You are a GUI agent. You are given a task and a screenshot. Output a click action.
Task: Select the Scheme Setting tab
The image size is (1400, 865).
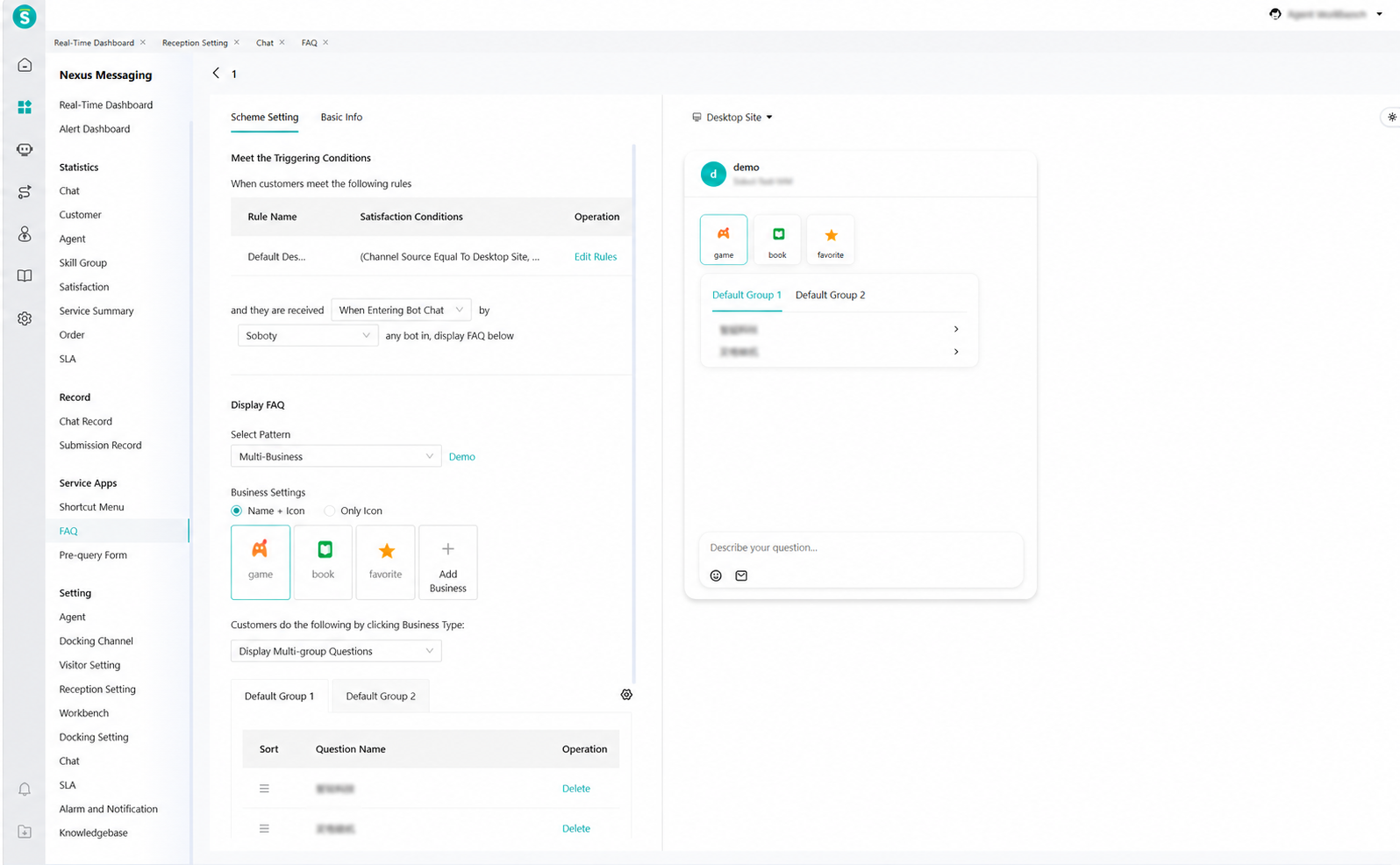pos(265,117)
